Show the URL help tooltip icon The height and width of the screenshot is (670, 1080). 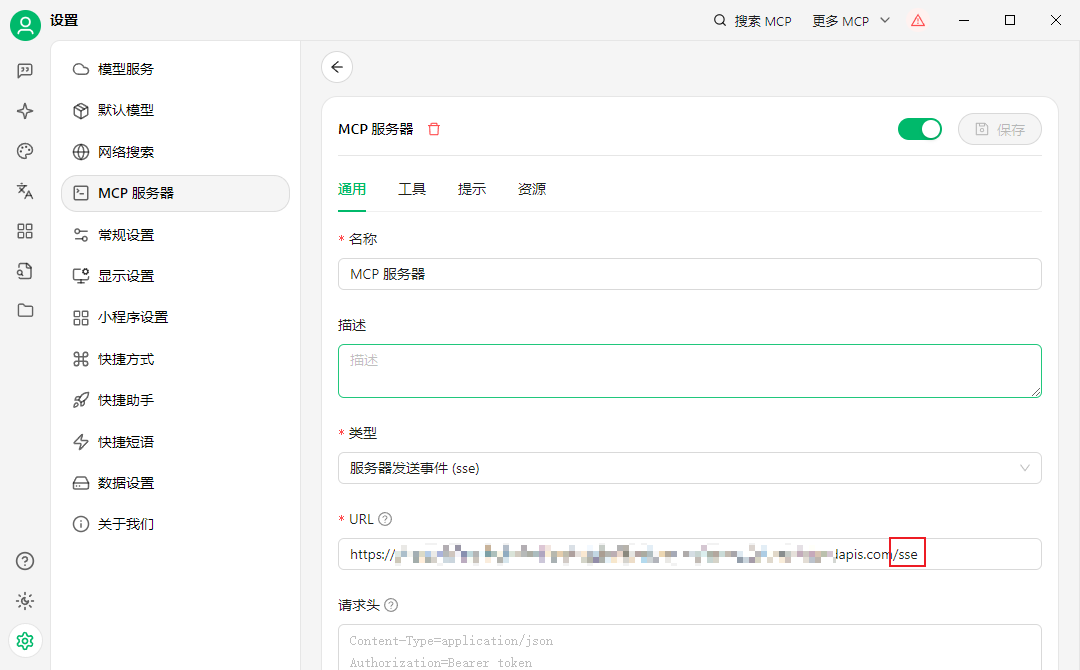pos(385,519)
